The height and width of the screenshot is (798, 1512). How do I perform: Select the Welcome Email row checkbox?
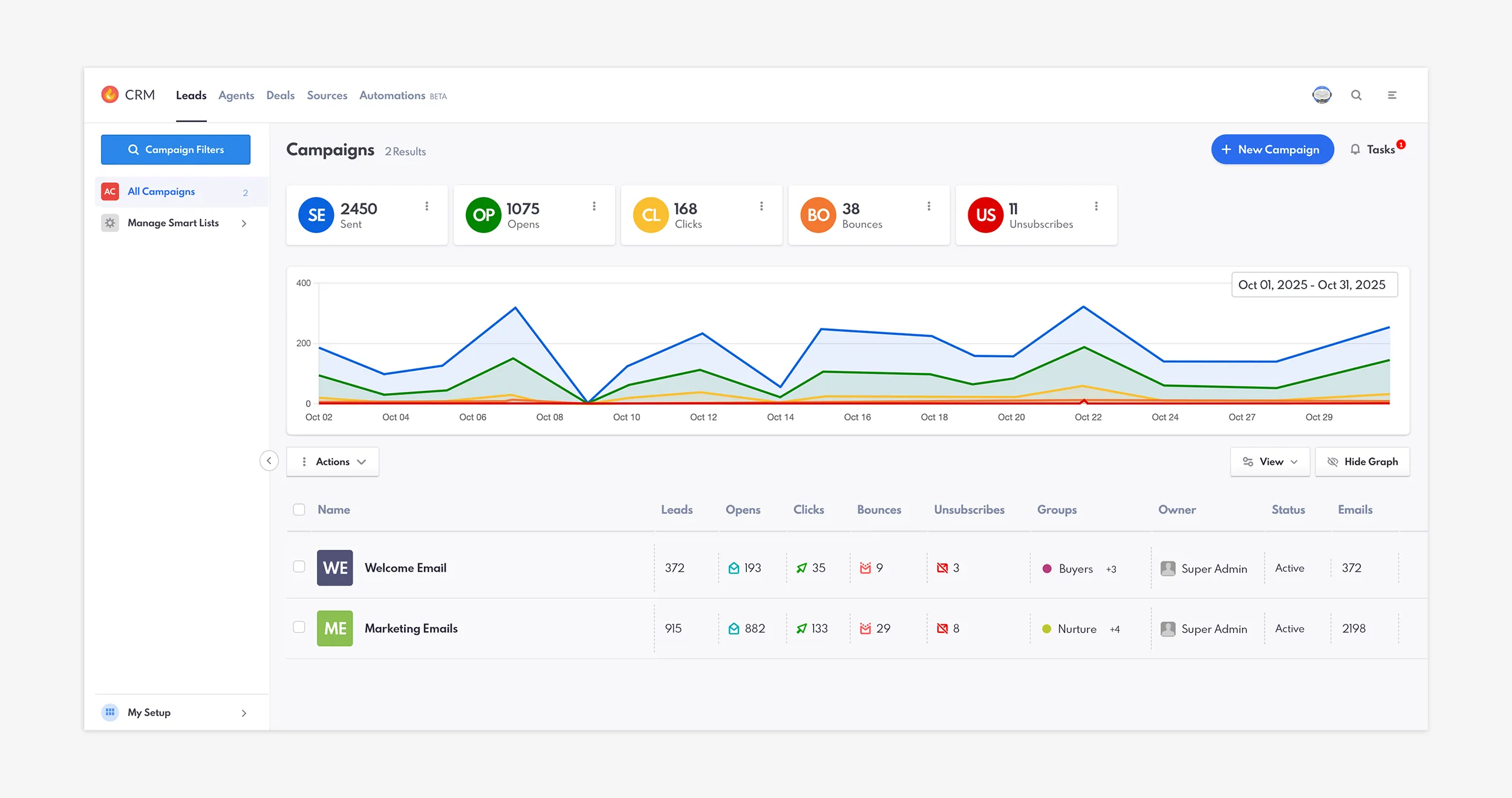(x=299, y=567)
